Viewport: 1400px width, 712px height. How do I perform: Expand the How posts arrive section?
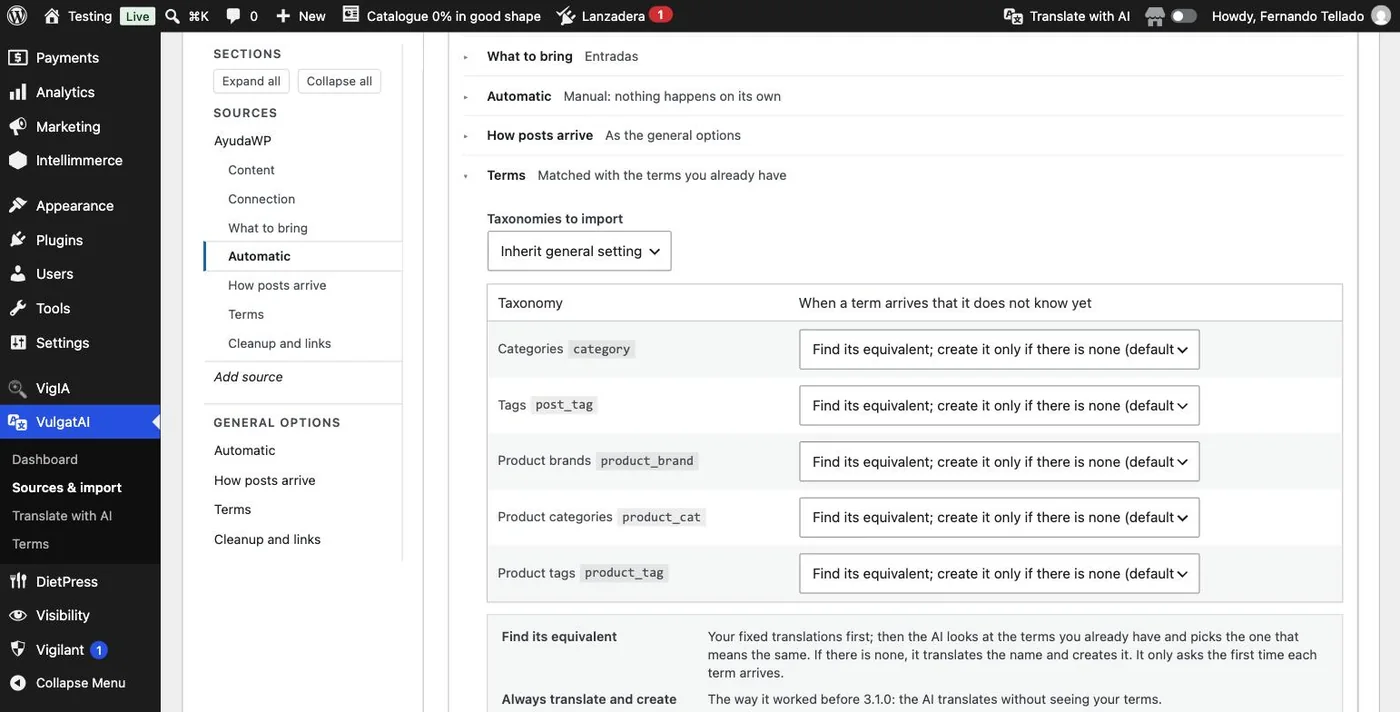coord(466,136)
